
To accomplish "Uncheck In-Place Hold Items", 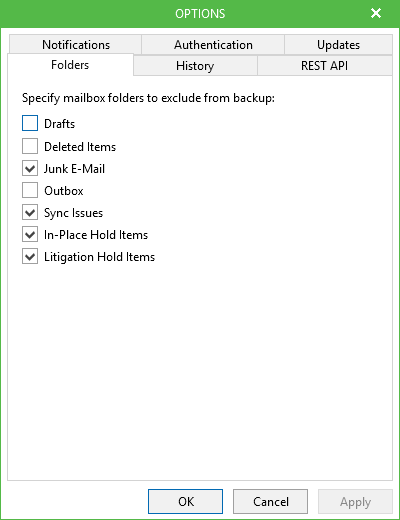I will click(x=30, y=235).
